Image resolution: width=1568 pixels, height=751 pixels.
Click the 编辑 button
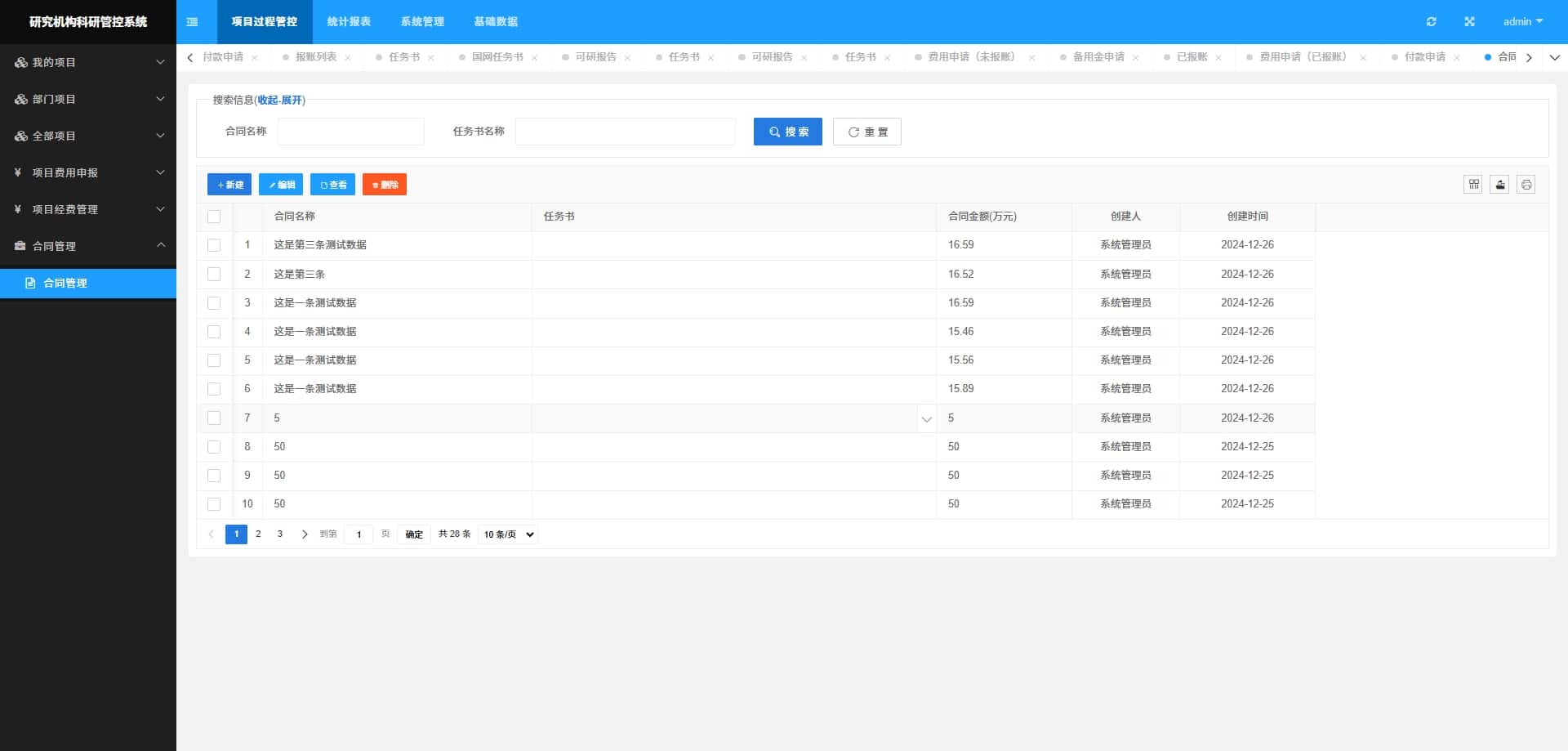click(281, 185)
